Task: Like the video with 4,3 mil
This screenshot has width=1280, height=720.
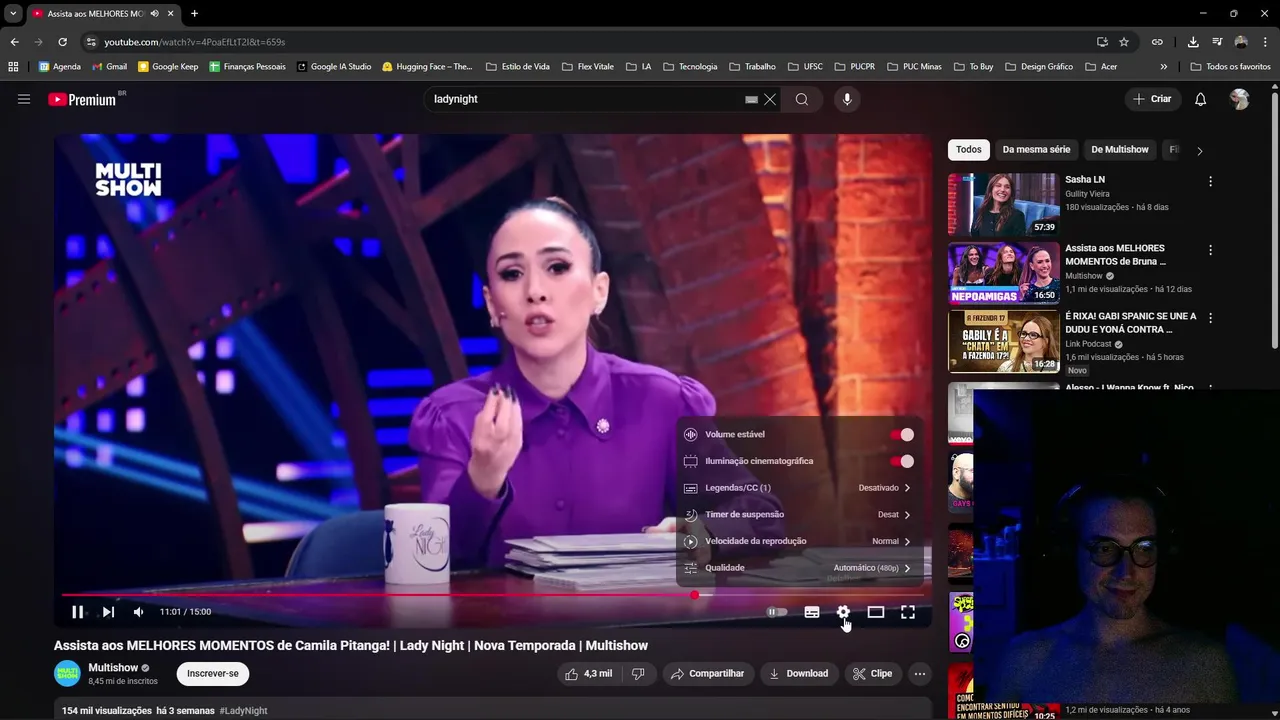Action: (x=588, y=674)
